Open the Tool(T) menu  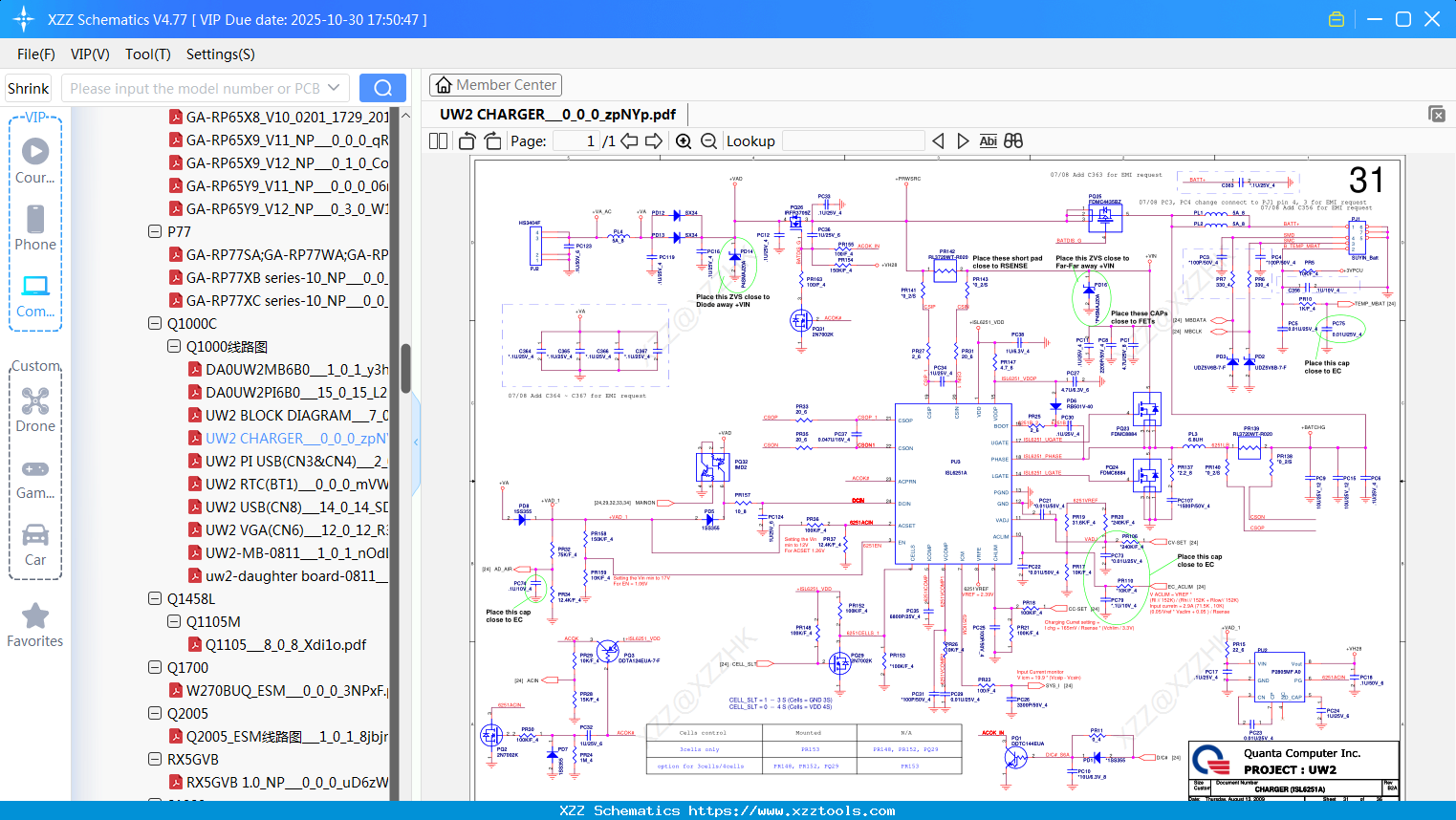147,54
